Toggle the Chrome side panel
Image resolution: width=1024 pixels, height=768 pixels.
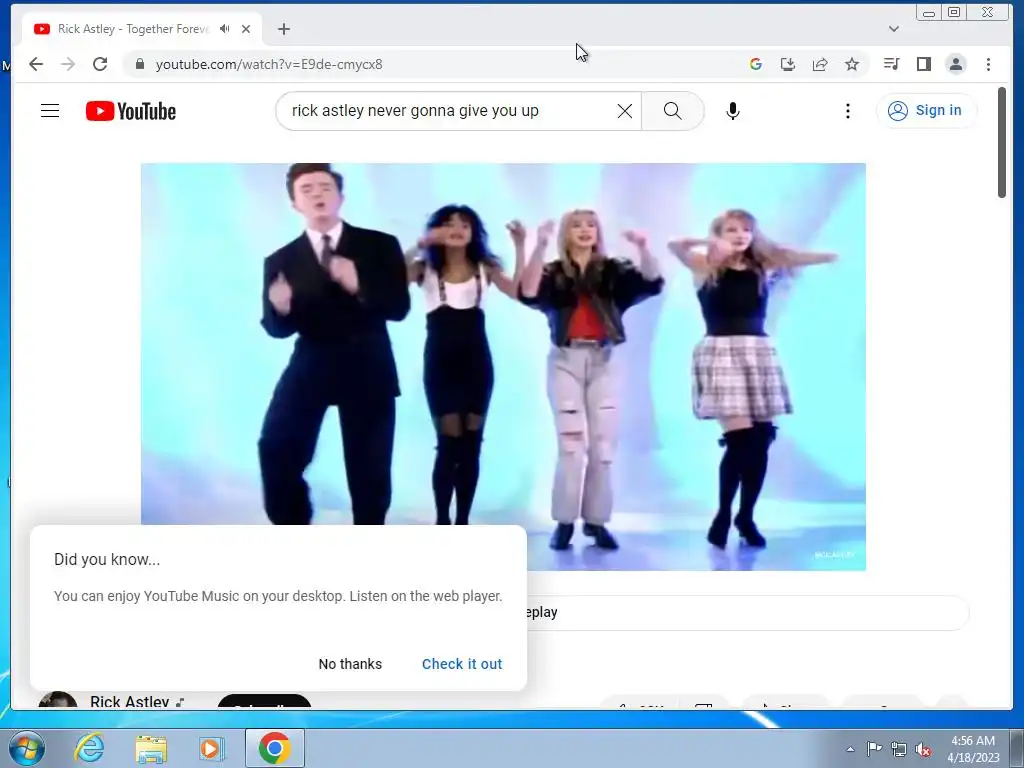point(923,64)
